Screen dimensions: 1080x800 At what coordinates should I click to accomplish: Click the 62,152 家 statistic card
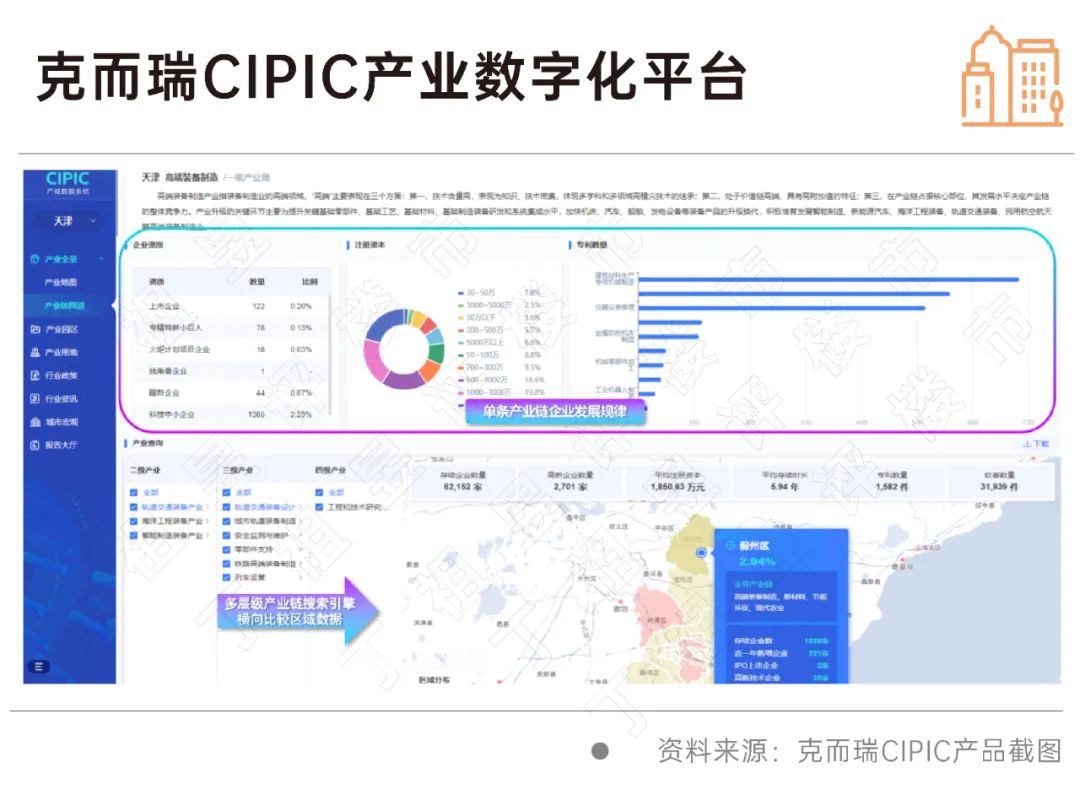(463, 481)
